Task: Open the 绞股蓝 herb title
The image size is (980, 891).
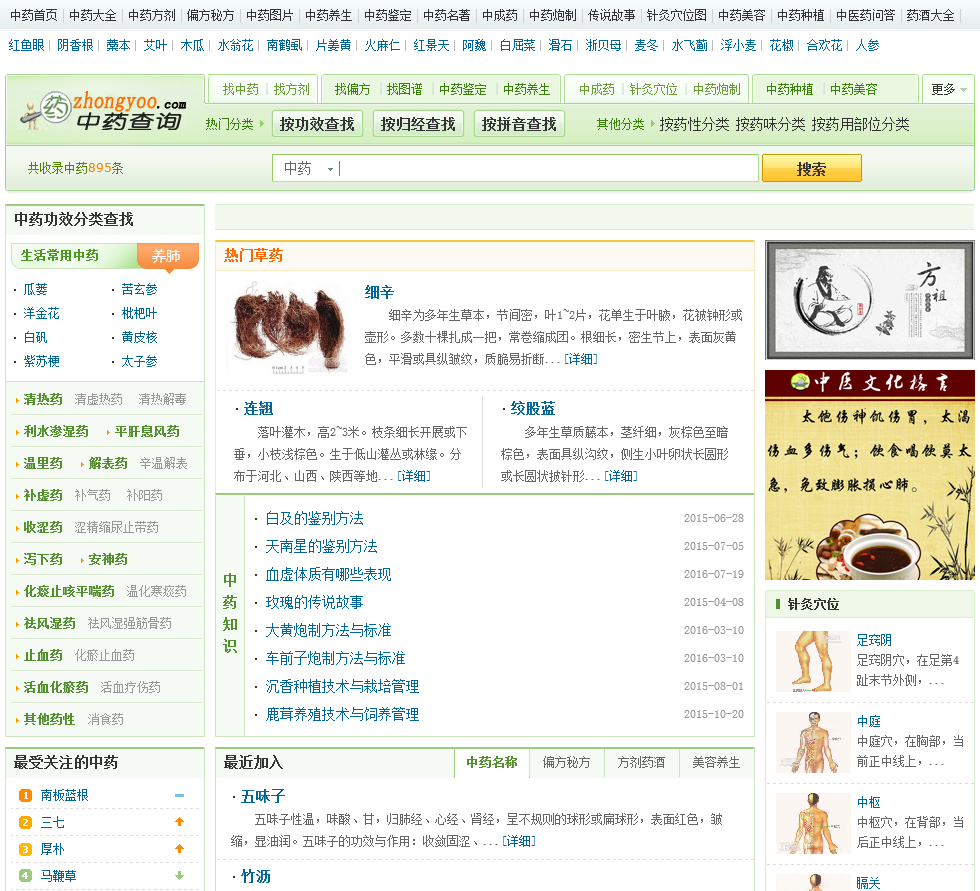Action: 532,409
